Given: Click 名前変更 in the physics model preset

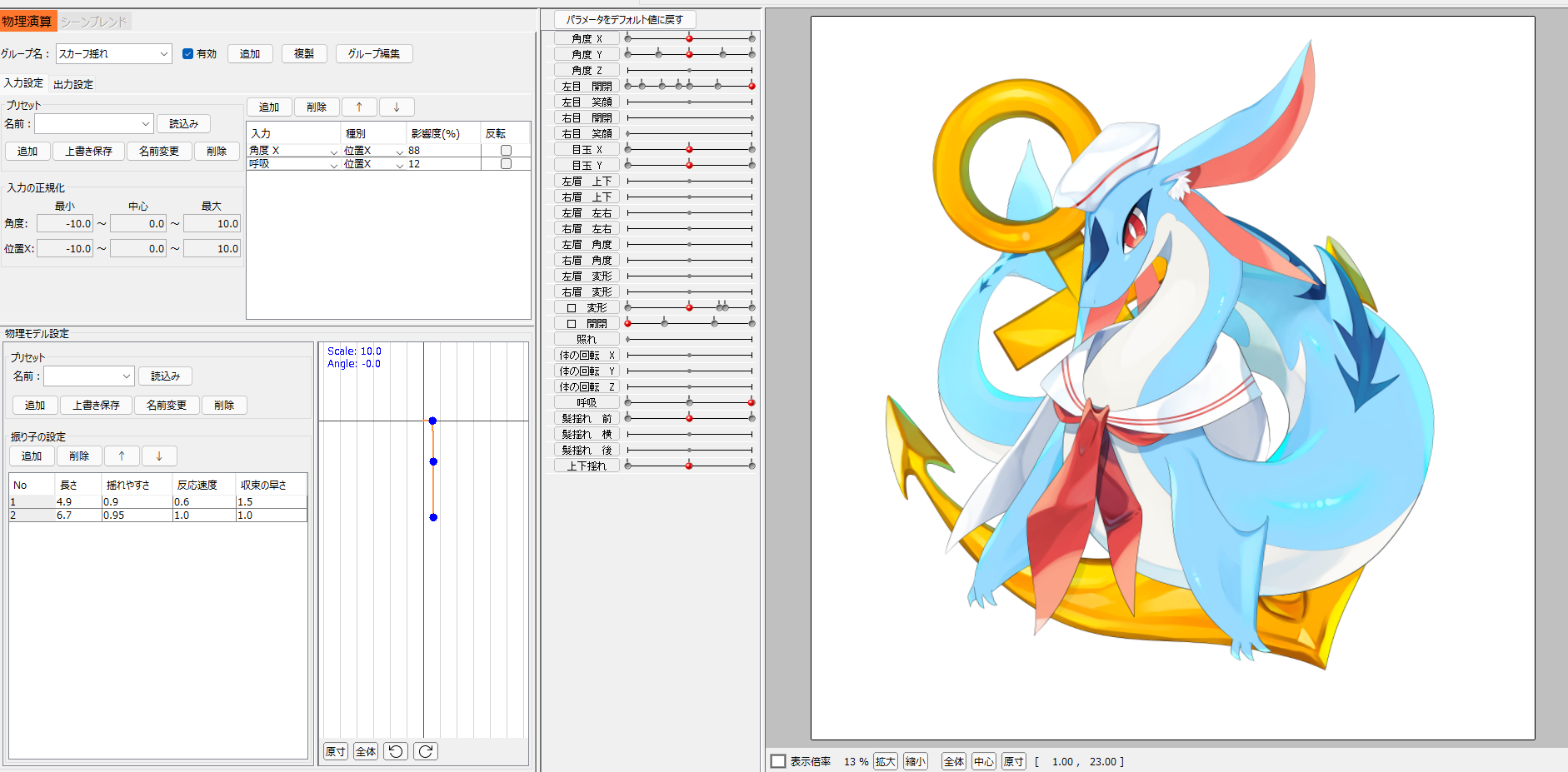Looking at the screenshot, I should (x=167, y=406).
